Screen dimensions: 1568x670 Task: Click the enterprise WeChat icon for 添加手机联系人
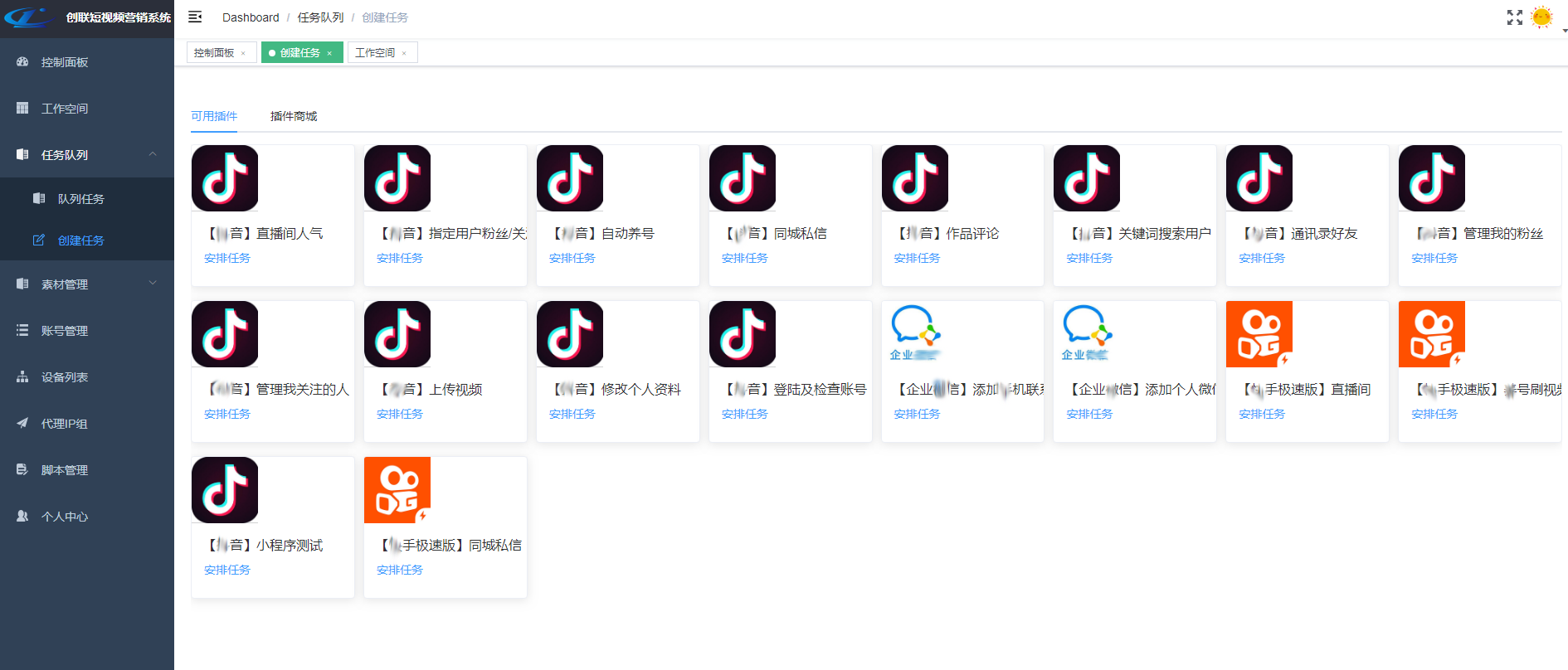pos(915,334)
